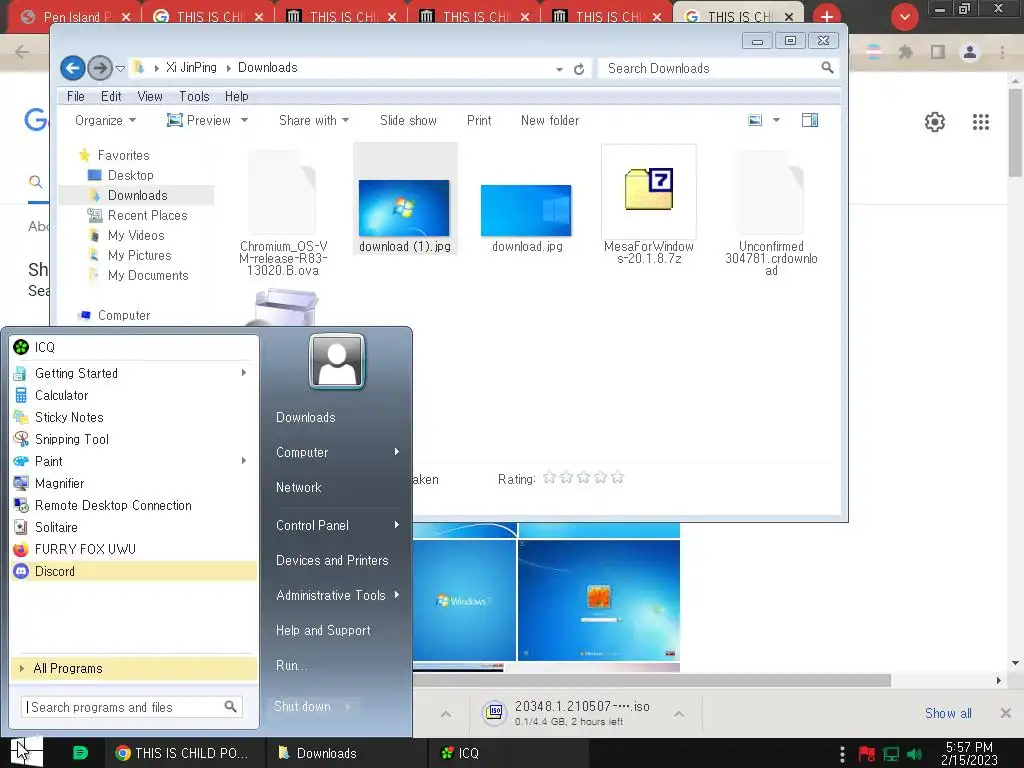Open Google settings gear icon

pos(935,121)
